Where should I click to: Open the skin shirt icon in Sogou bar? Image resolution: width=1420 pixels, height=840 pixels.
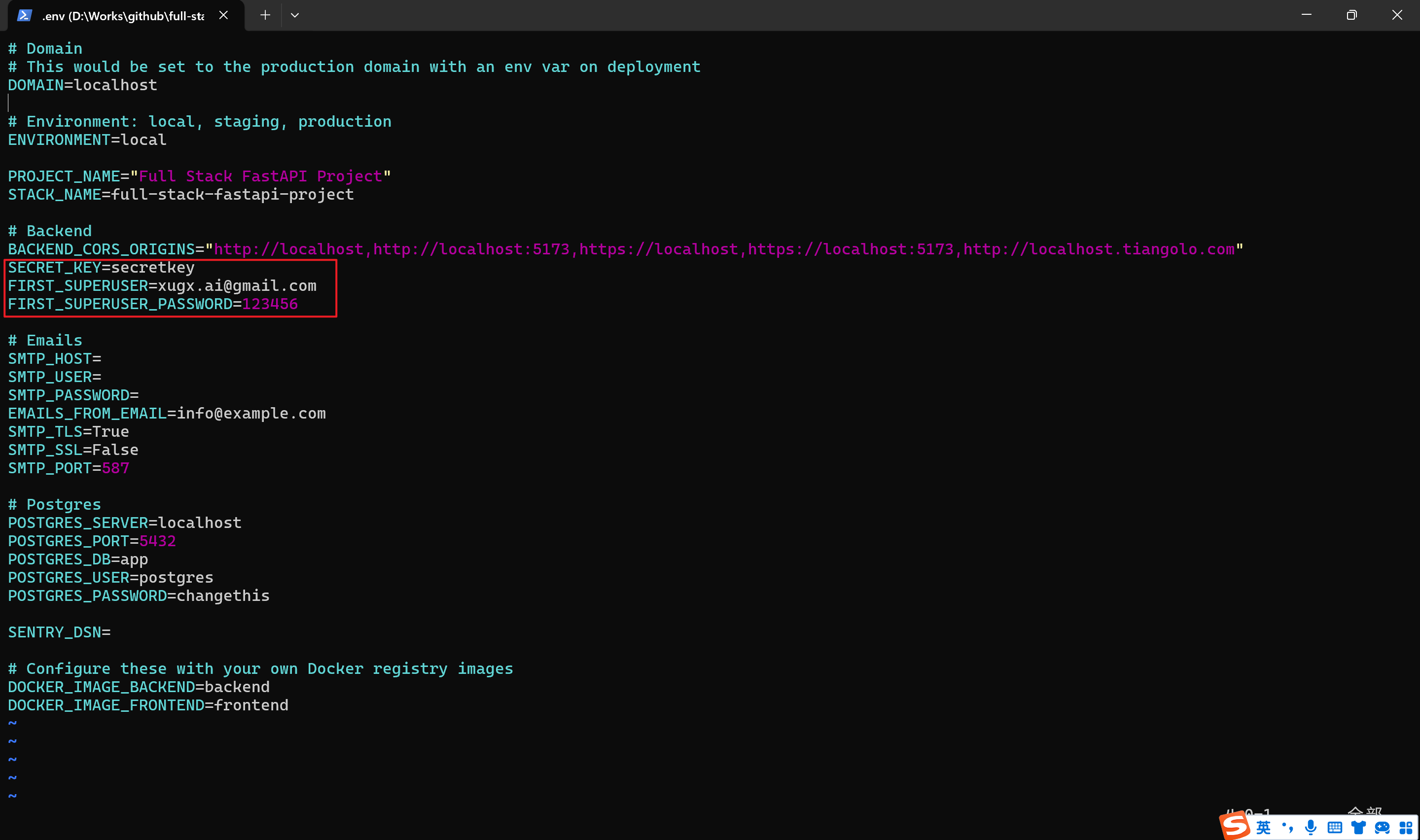(1358, 828)
